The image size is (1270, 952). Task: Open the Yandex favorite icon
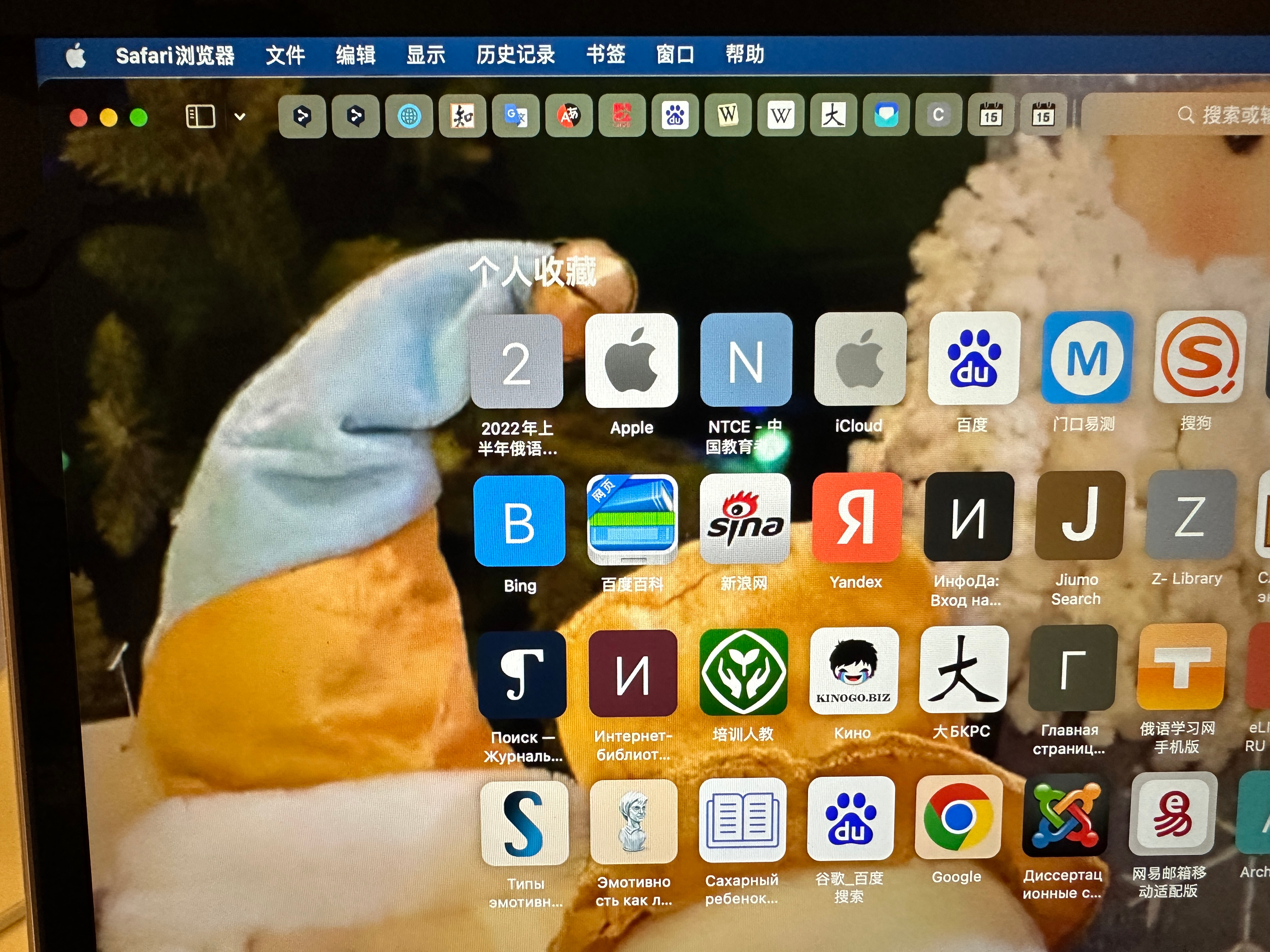(x=857, y=518)
